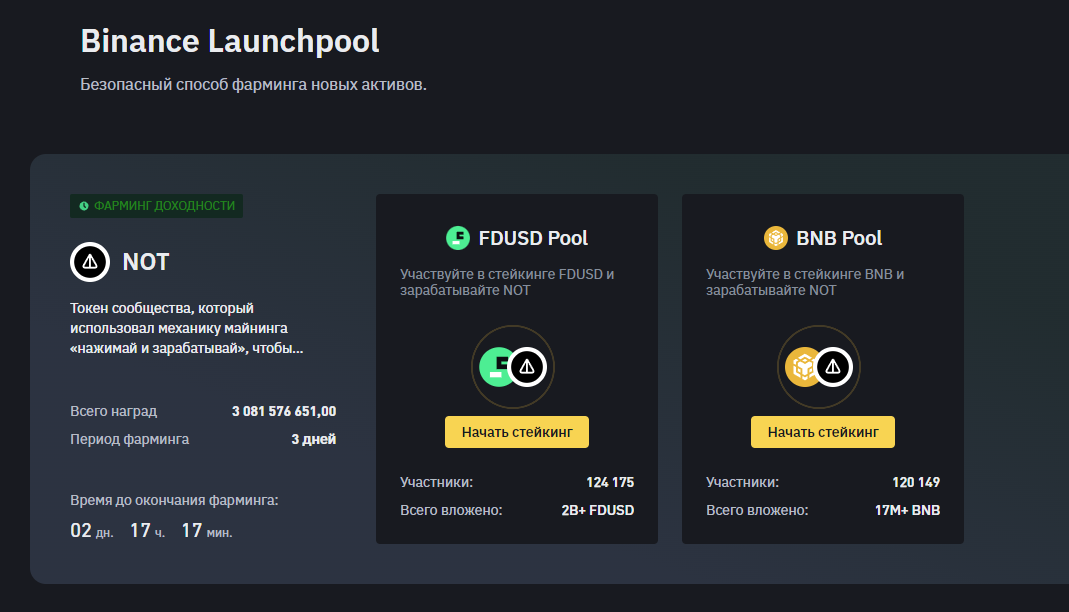The height and width of the screenshot is (612, 1069).
Task: Select the NOT token name
Action: [x=146, y=262]
